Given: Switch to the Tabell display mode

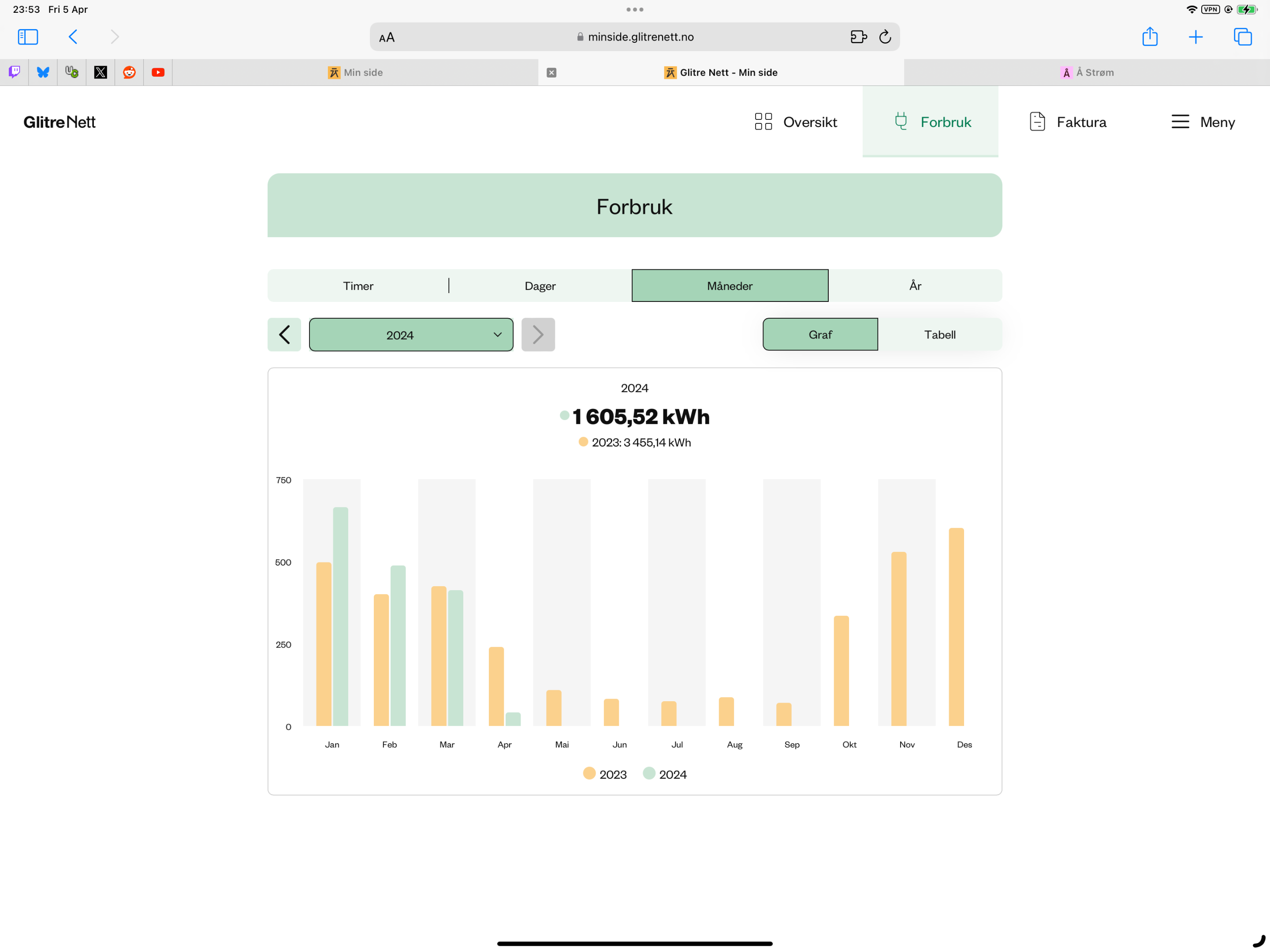Looking at the screenshot, I should 940,334.
